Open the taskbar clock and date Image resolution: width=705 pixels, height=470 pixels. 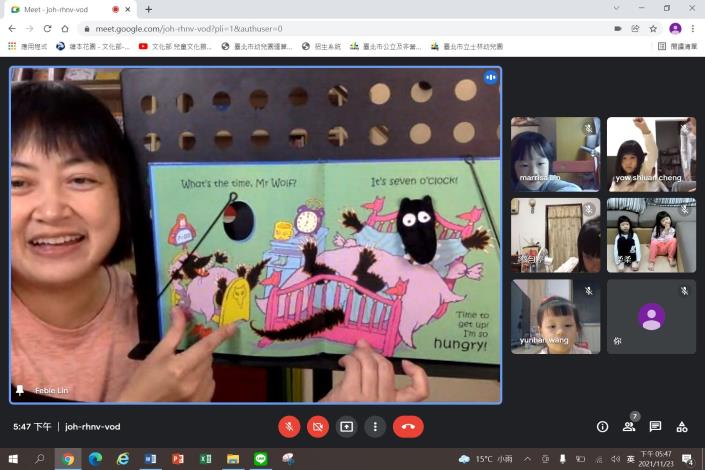[x=656, y=459]
